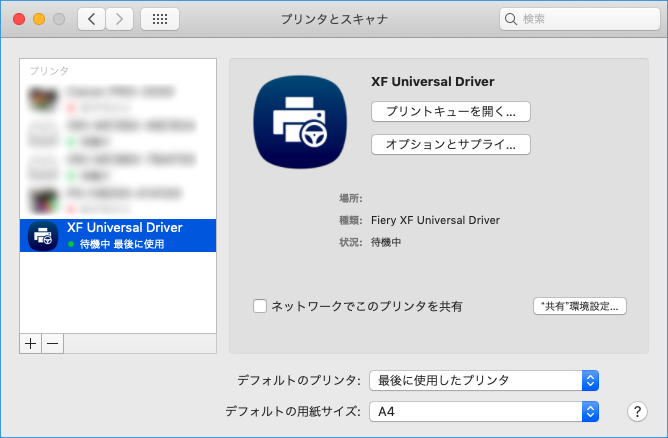The height and width of the screenshot is (438, 668).
Task: Open デフォルトの用紙サイズ dropdown showing A4
Action: 484,412
